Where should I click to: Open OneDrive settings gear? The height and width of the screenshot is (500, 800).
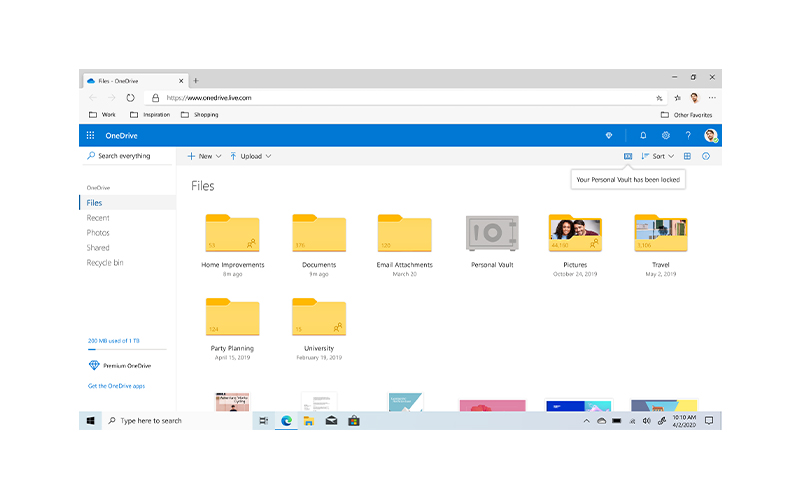[666, 135]
